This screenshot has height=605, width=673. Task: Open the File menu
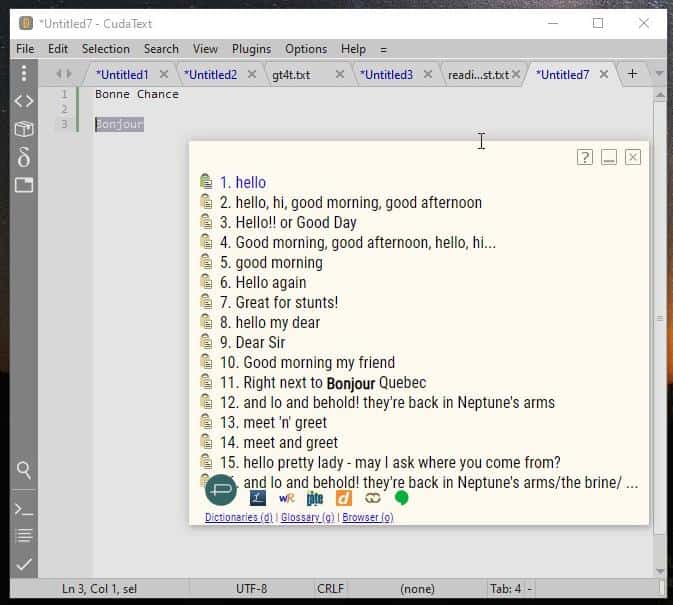25,49
